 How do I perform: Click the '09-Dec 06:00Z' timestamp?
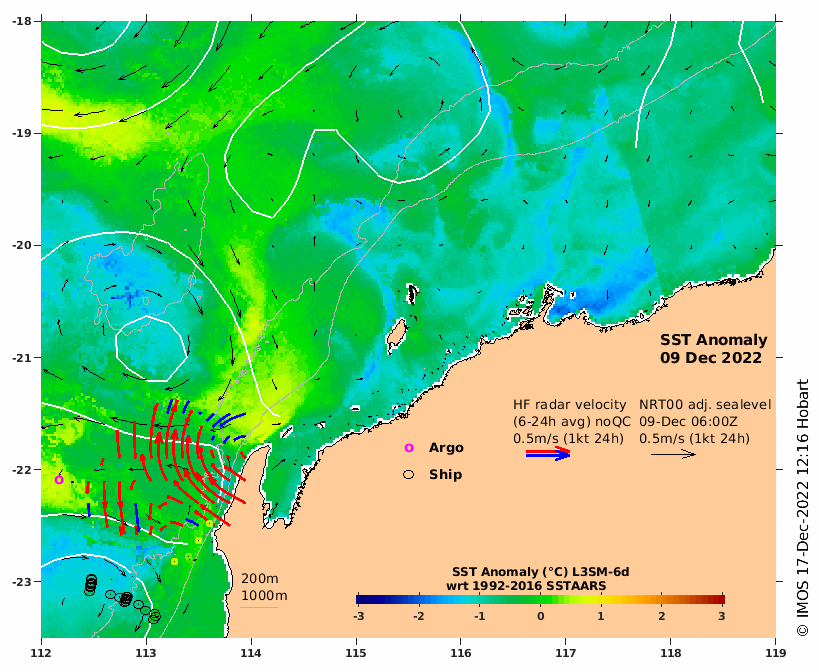[x=688, y=421]
